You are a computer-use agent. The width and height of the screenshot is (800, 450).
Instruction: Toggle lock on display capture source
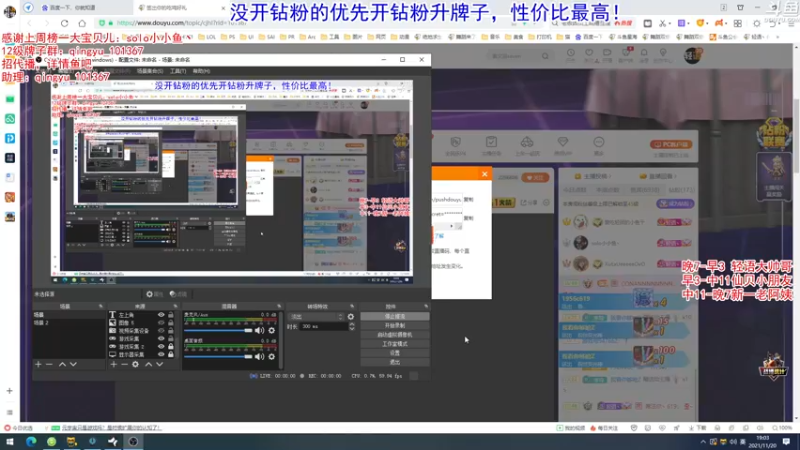(x=171, y=354)
